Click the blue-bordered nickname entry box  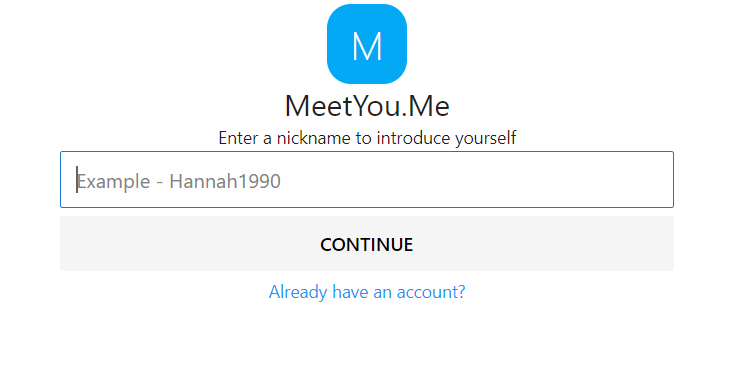[x=367, y=180]
